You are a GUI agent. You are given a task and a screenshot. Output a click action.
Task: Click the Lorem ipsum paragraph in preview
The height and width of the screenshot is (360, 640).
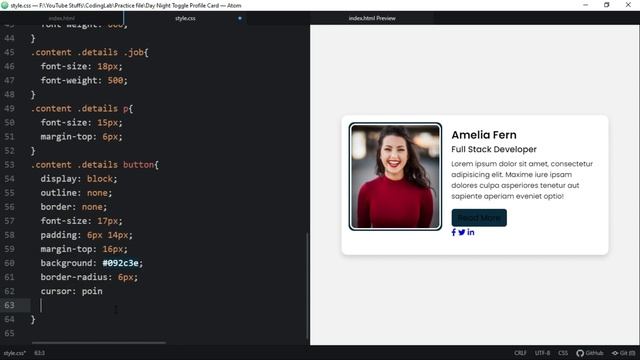(522, 180)
